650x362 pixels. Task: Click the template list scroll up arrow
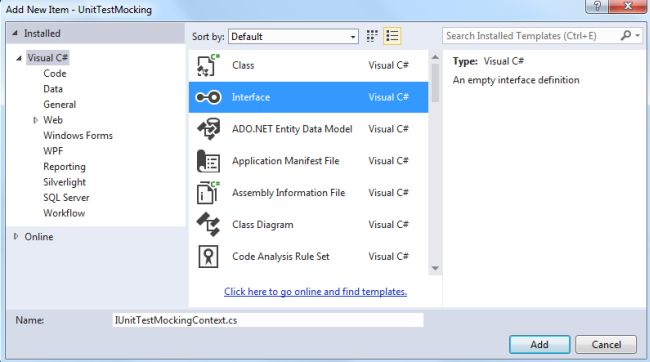click(435, 57)
